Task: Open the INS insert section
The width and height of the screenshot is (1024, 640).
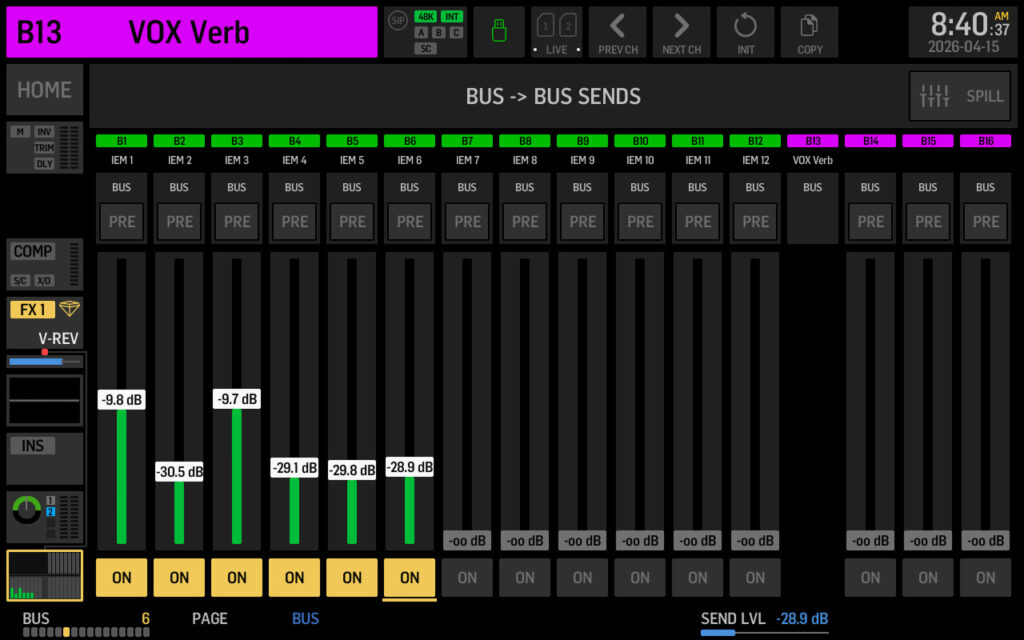Action: coord(44,458)
